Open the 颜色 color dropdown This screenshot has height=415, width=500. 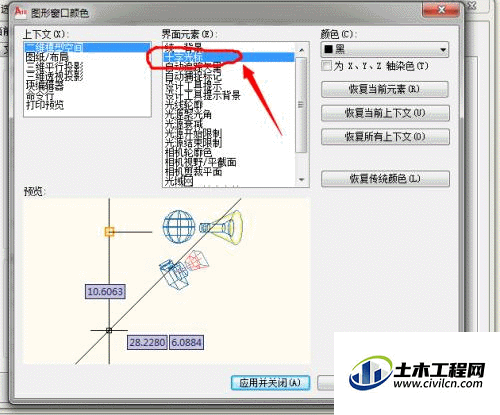(385, 50)
